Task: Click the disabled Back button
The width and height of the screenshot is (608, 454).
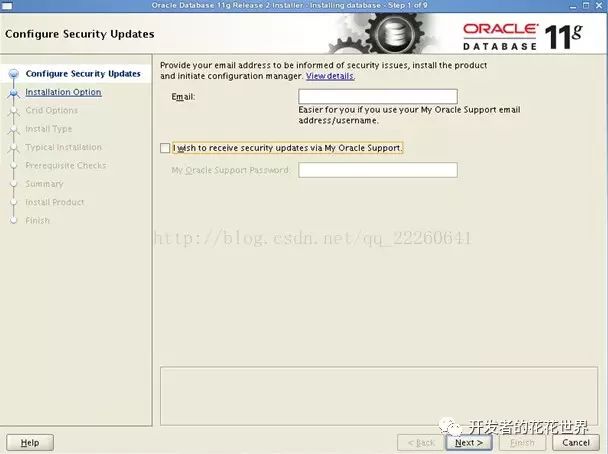Action: coord(421,442)
